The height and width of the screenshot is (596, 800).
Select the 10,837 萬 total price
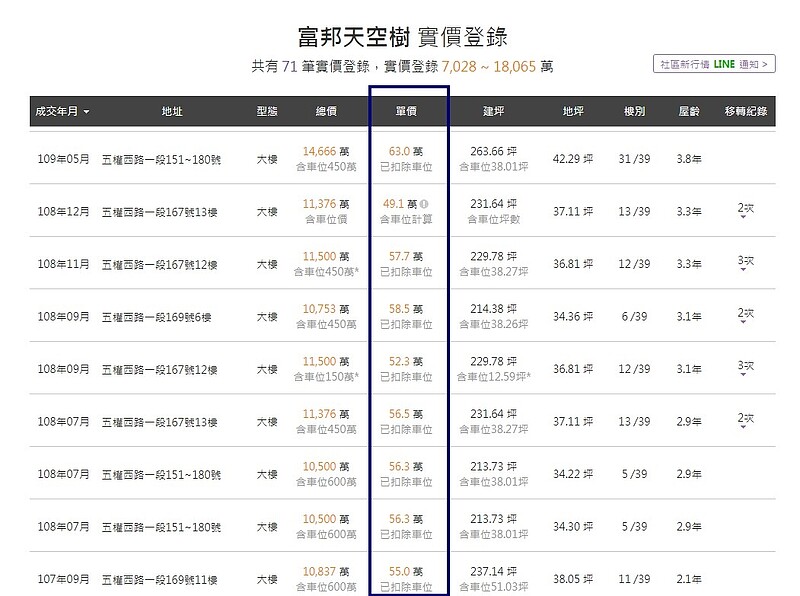pos(326,572)
